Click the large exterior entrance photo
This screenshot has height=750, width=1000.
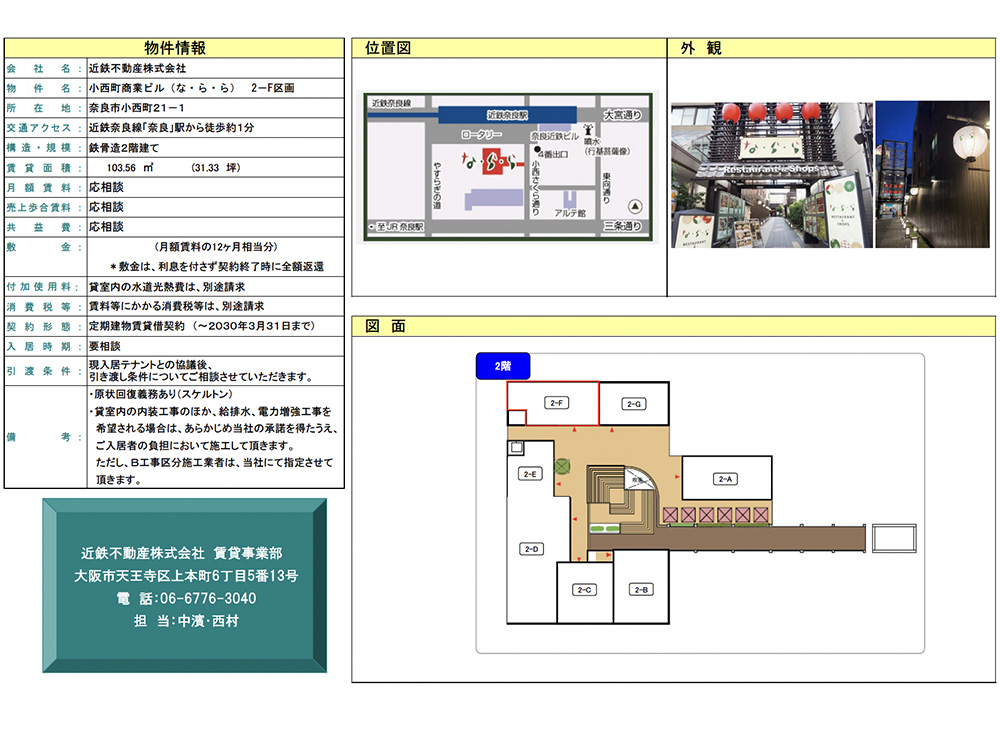click(771, 175)
